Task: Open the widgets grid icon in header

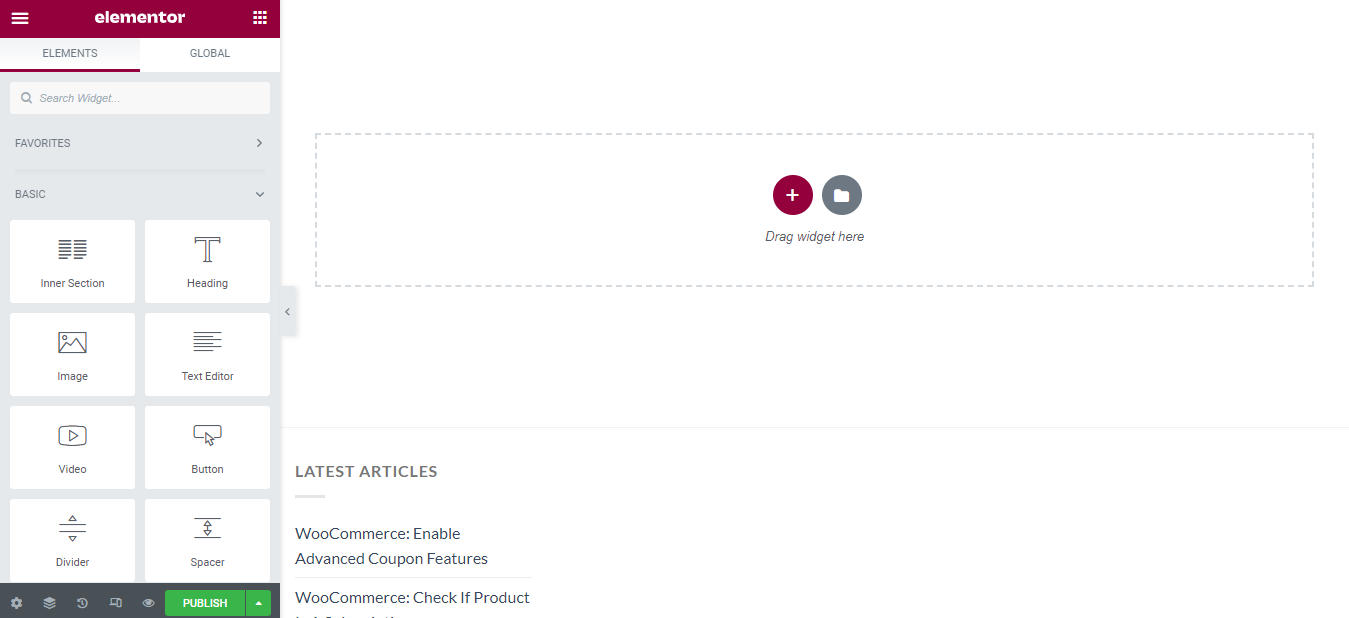Action: (x=260, y=18)
